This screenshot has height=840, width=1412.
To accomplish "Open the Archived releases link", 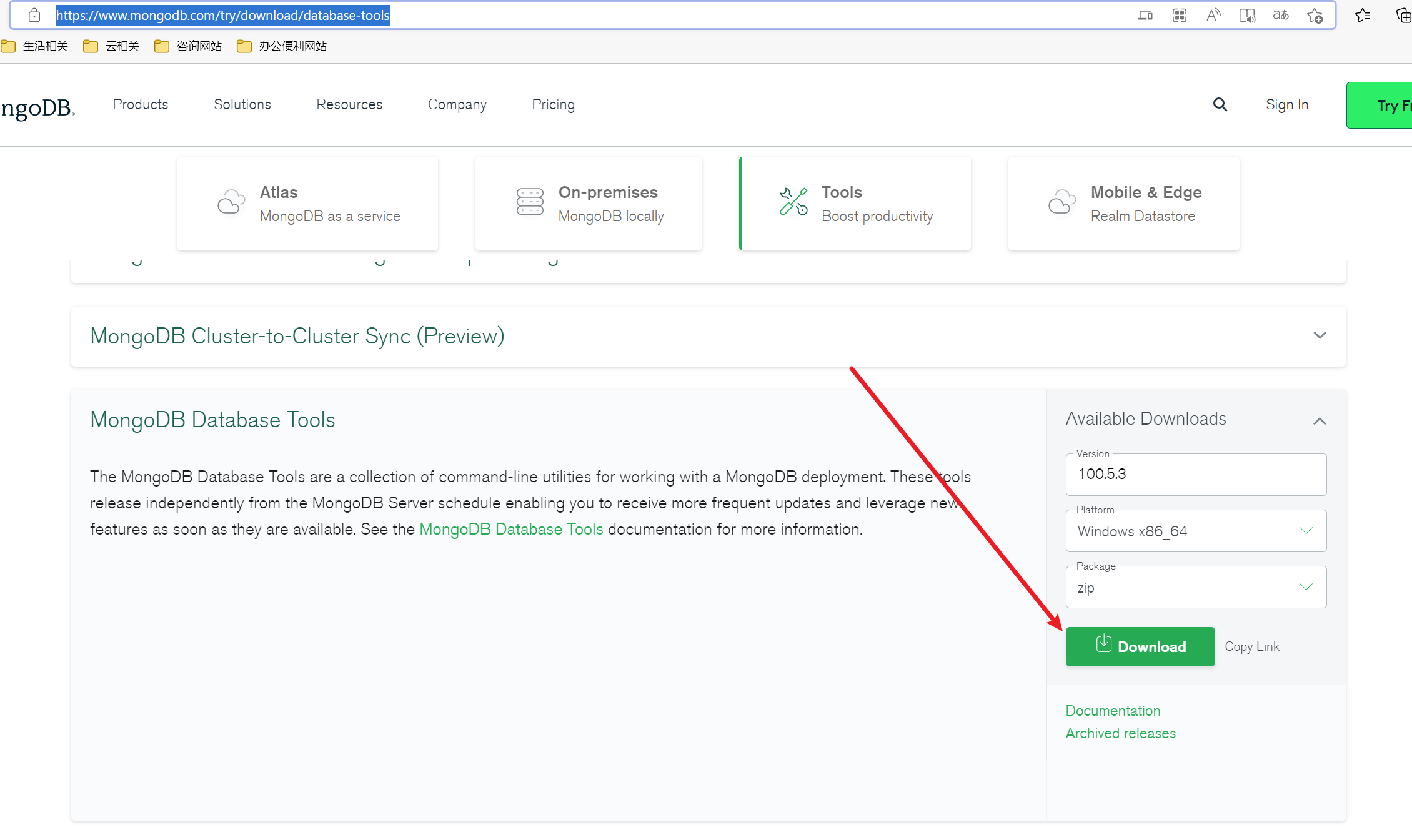I will pyautogui.click(x=1121, y=733).
